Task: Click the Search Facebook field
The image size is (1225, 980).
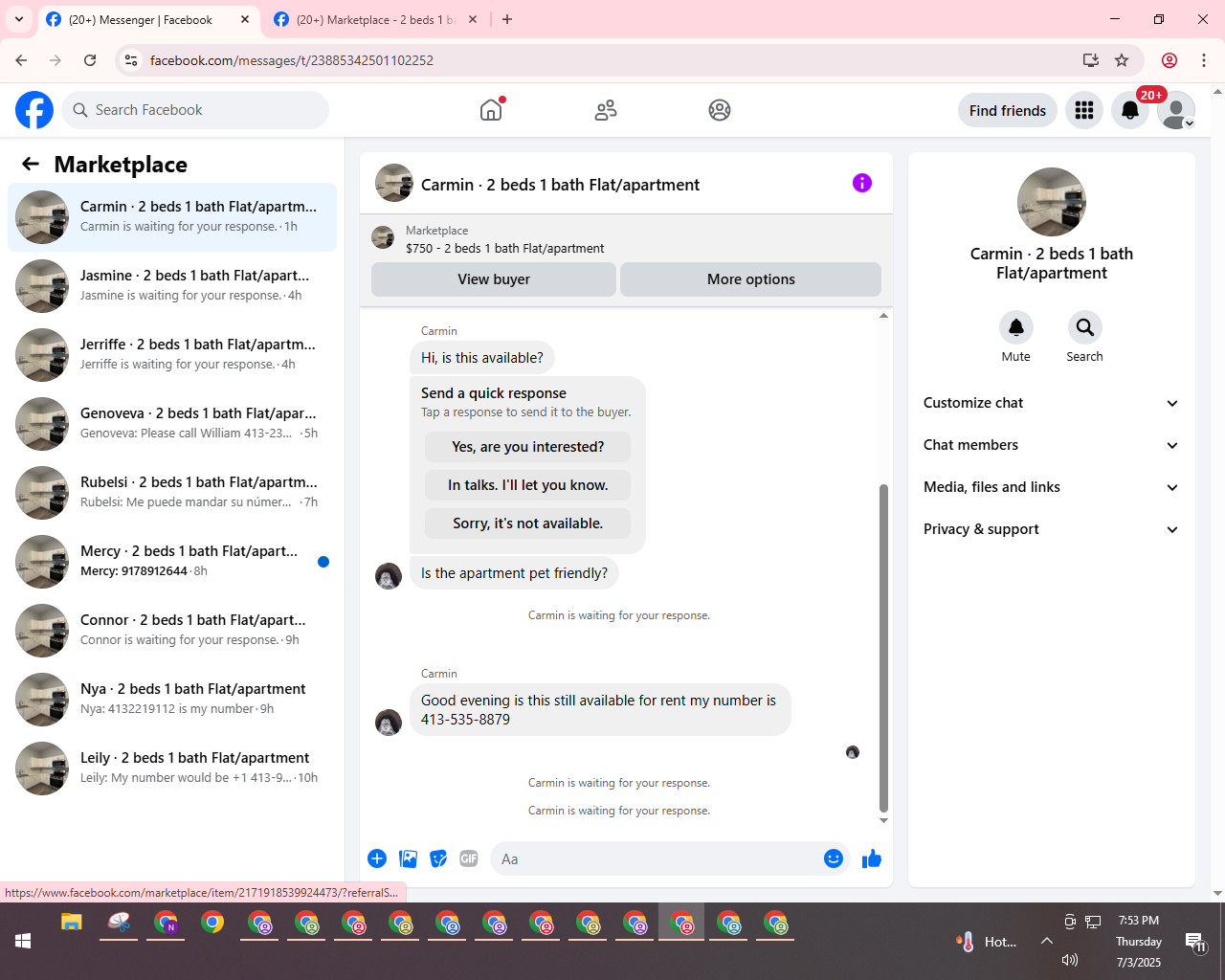Action: pos(195,110)
